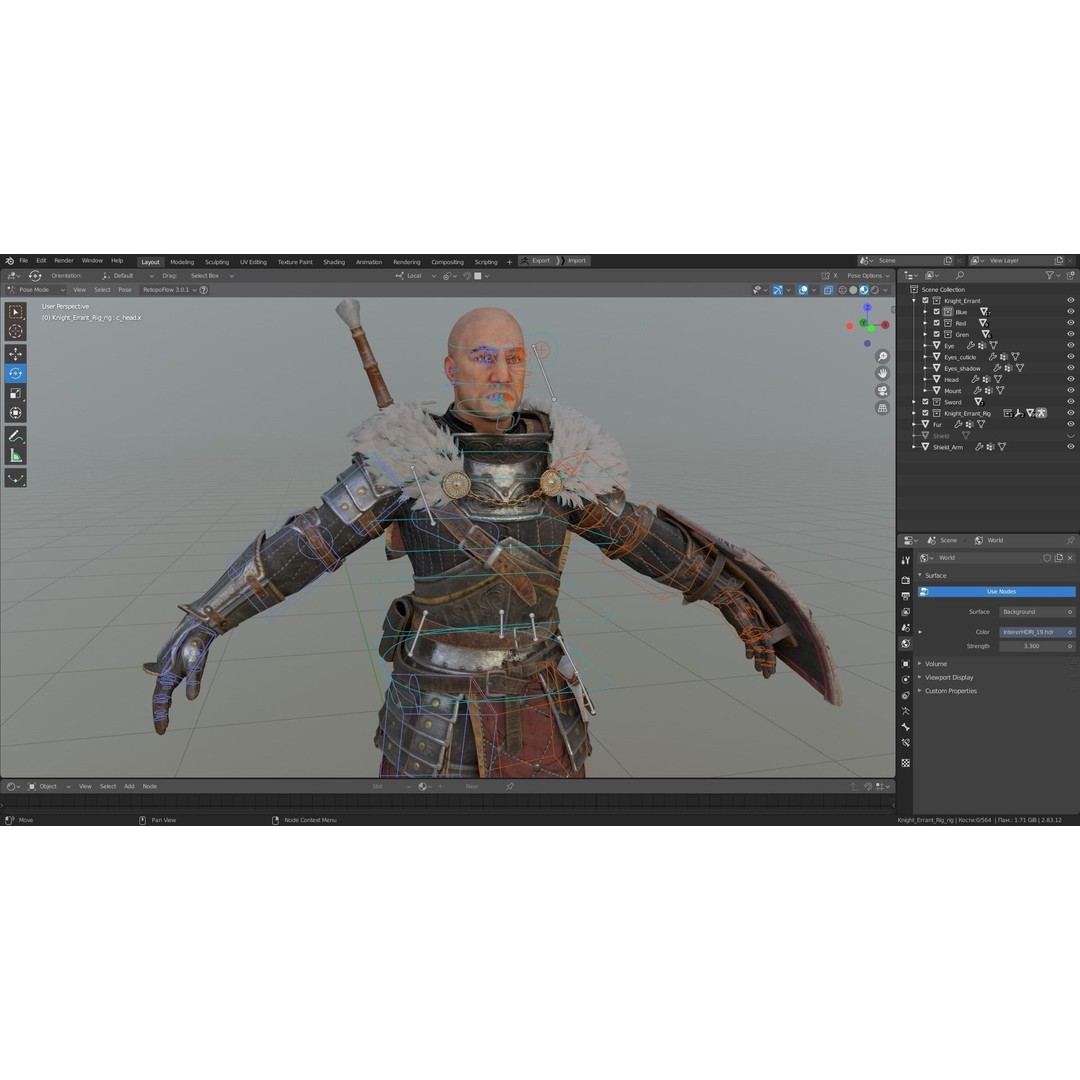Select solid viewport shading

(853, 290)
